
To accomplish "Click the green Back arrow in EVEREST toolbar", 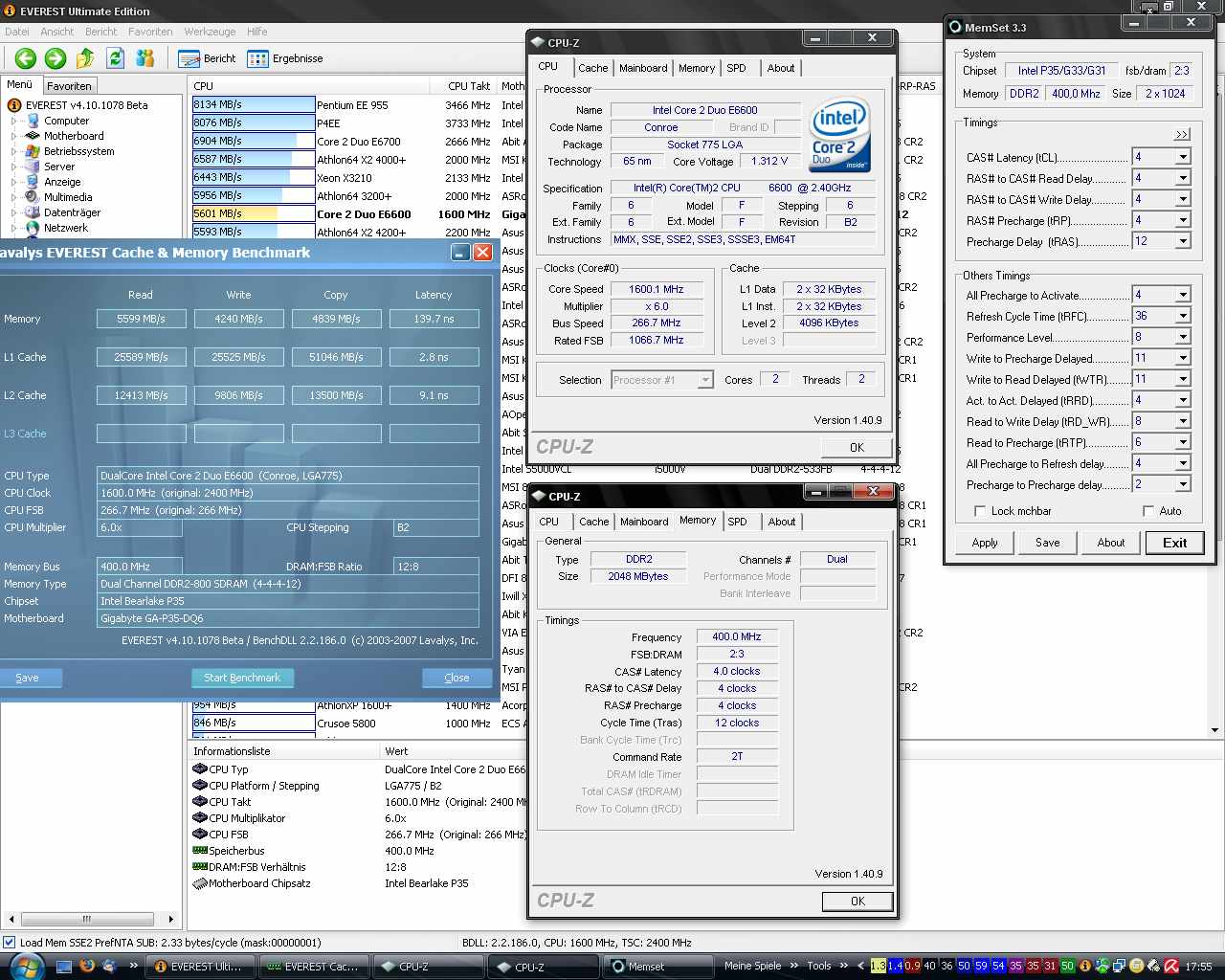I will point(26,58).
